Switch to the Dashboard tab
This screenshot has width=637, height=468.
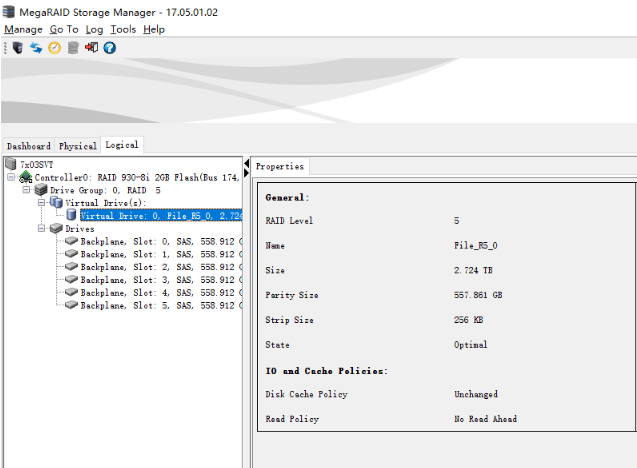pos(28,146)
